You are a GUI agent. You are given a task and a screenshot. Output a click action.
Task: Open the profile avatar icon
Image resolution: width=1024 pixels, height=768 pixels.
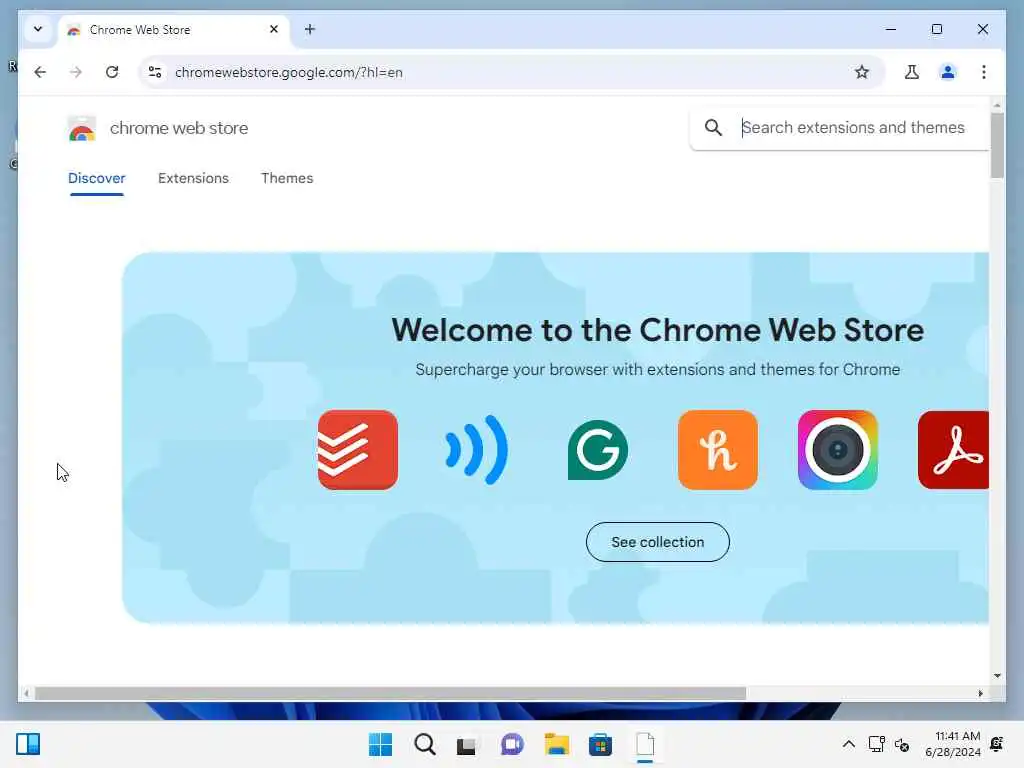click(948, 72)
